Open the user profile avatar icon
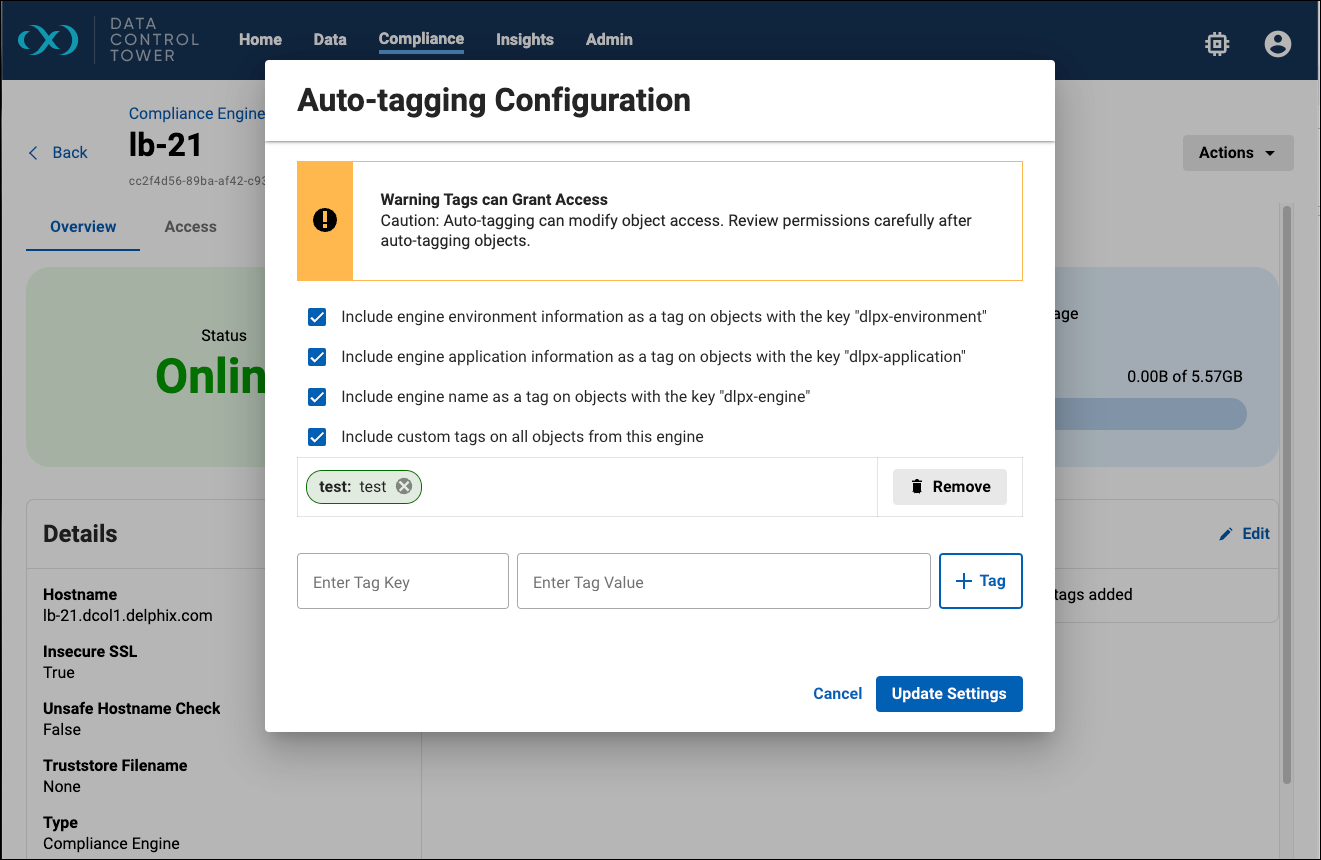Image resolution: width=1321 pixels, height=860 pixels. tap(1277, 43)
